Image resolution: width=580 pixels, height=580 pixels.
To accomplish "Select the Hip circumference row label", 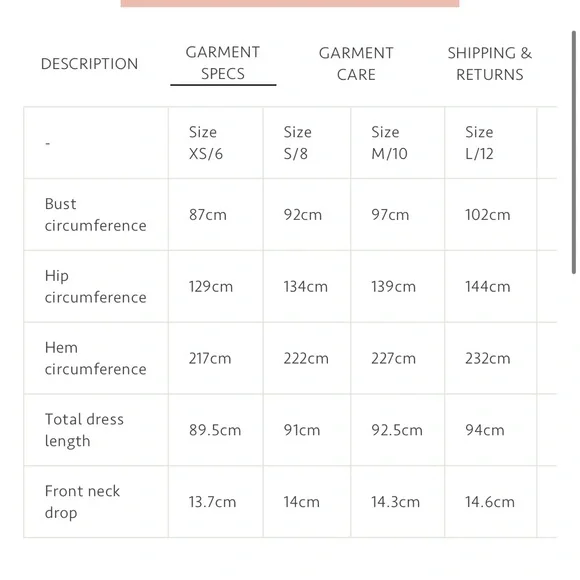I will 95,286.
